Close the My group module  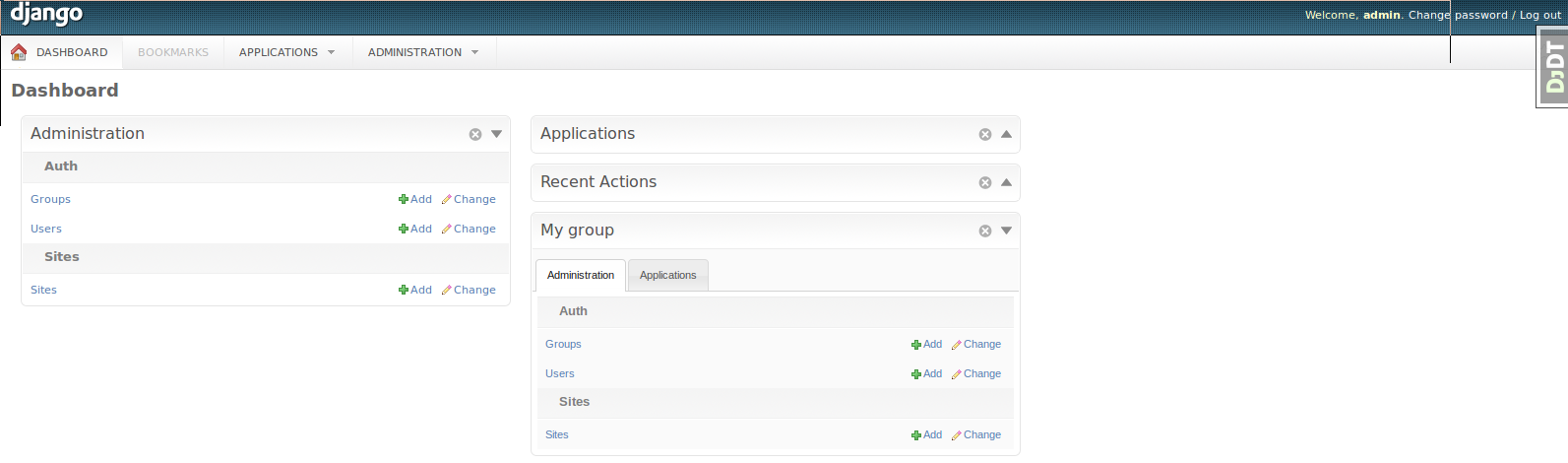coord(985,231)
